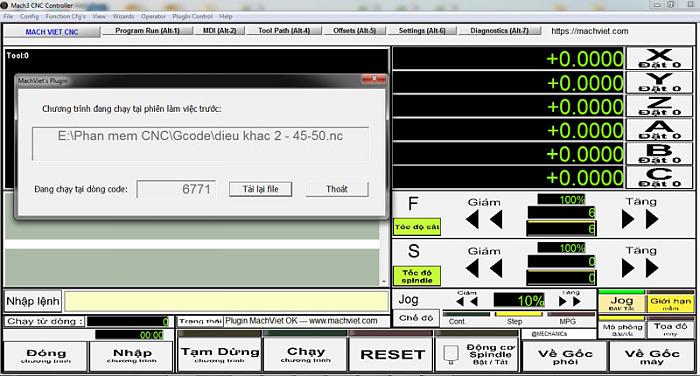Click the Chạy từ dòng line field

(x=128, y=322)
